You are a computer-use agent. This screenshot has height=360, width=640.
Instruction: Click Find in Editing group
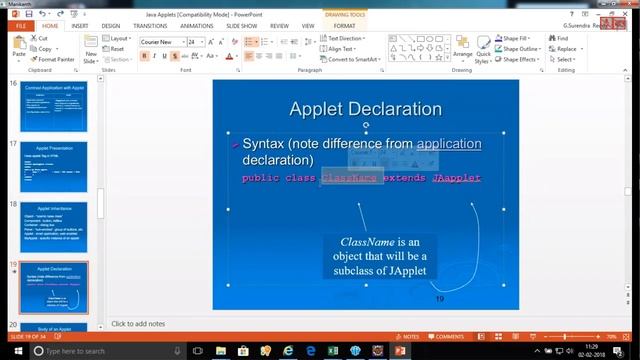coord(558,38)
